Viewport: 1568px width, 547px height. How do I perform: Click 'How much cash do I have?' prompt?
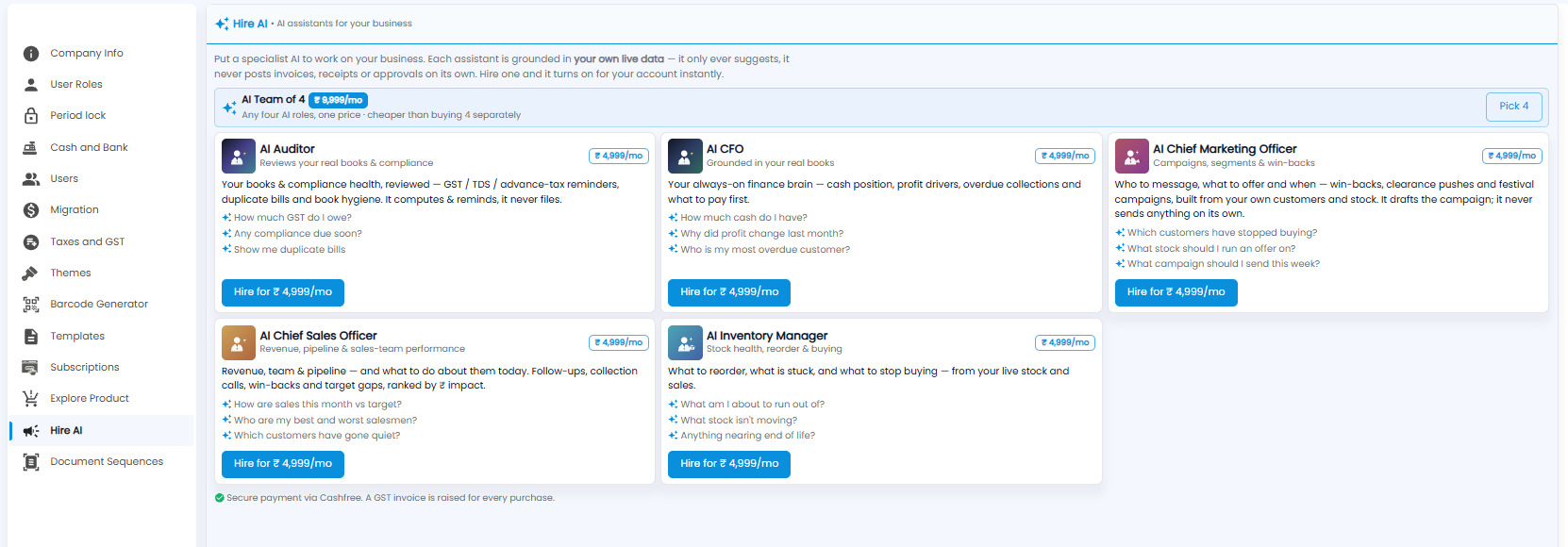pos(743,218)
